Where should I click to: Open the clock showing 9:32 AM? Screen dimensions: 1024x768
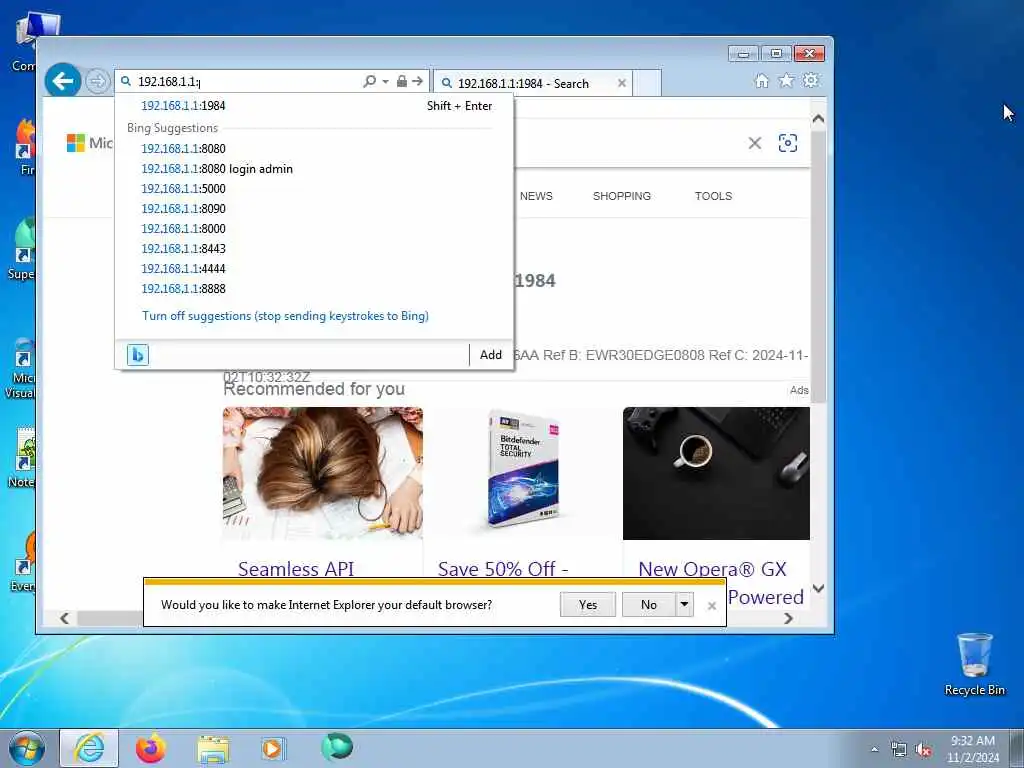point(972,749)
